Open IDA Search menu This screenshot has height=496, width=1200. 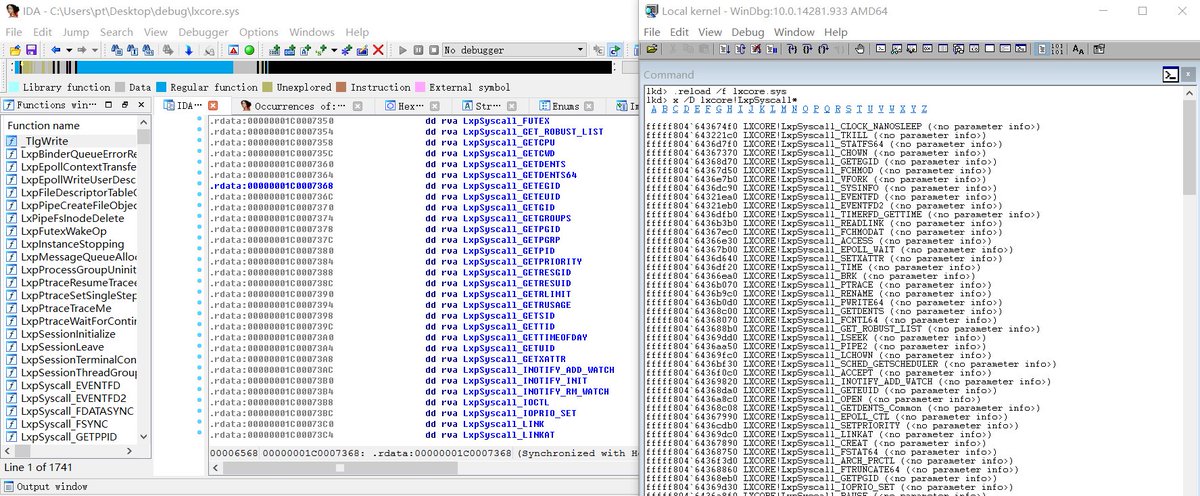116,32
